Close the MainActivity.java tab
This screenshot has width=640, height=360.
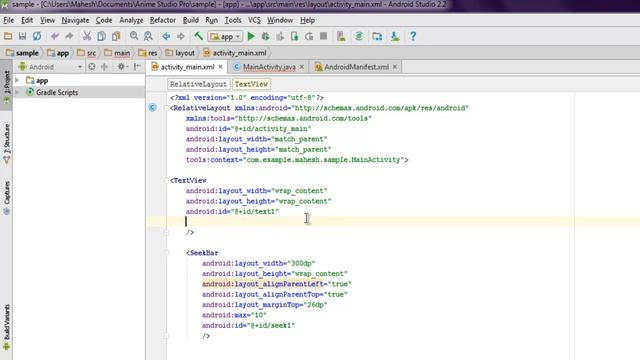(302, 67)
